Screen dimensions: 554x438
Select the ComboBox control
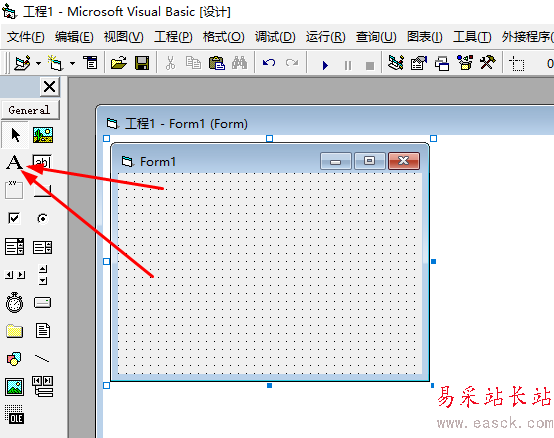(14, 247)
